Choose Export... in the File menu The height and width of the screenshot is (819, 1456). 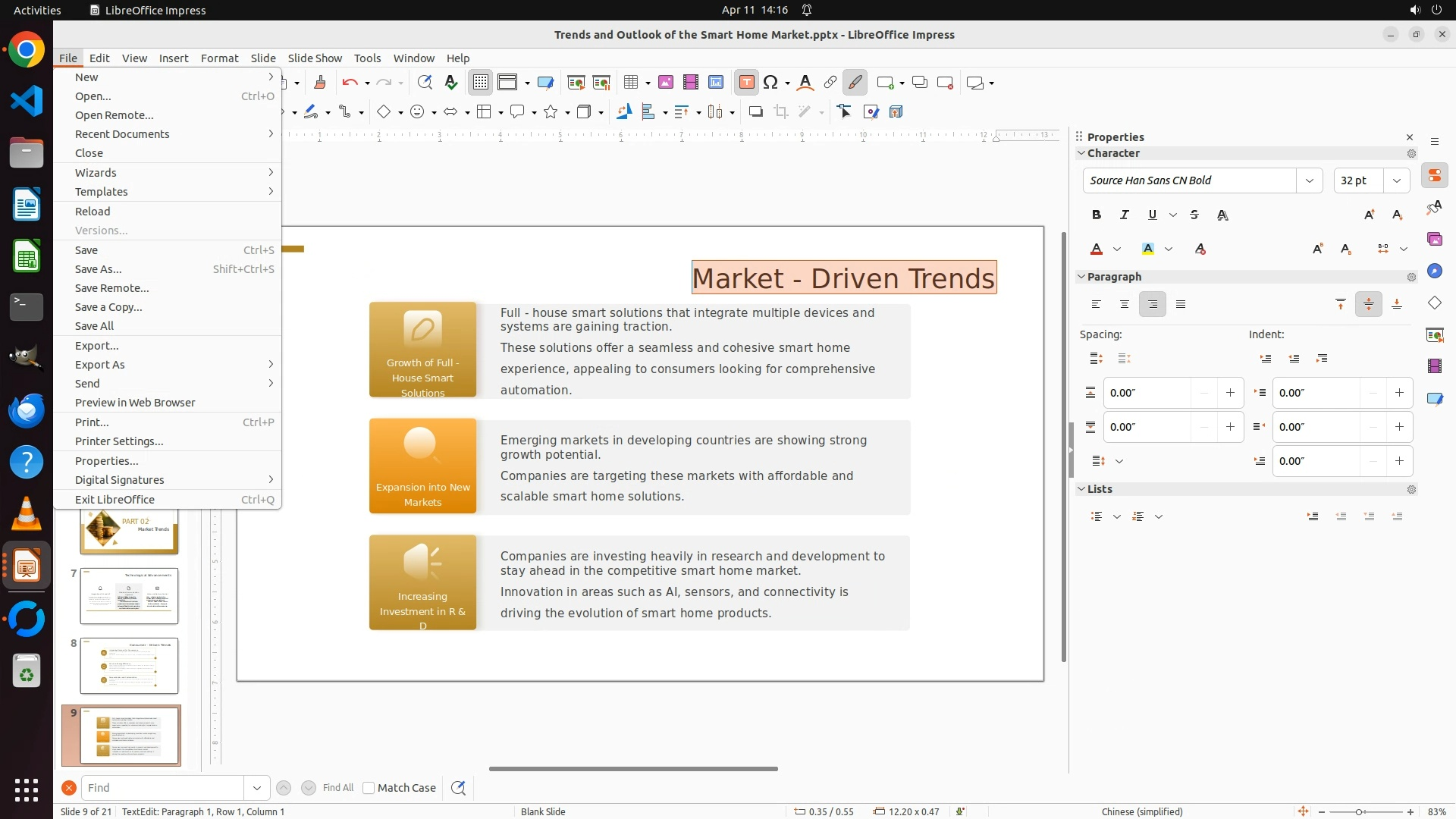tap(96, 346)
